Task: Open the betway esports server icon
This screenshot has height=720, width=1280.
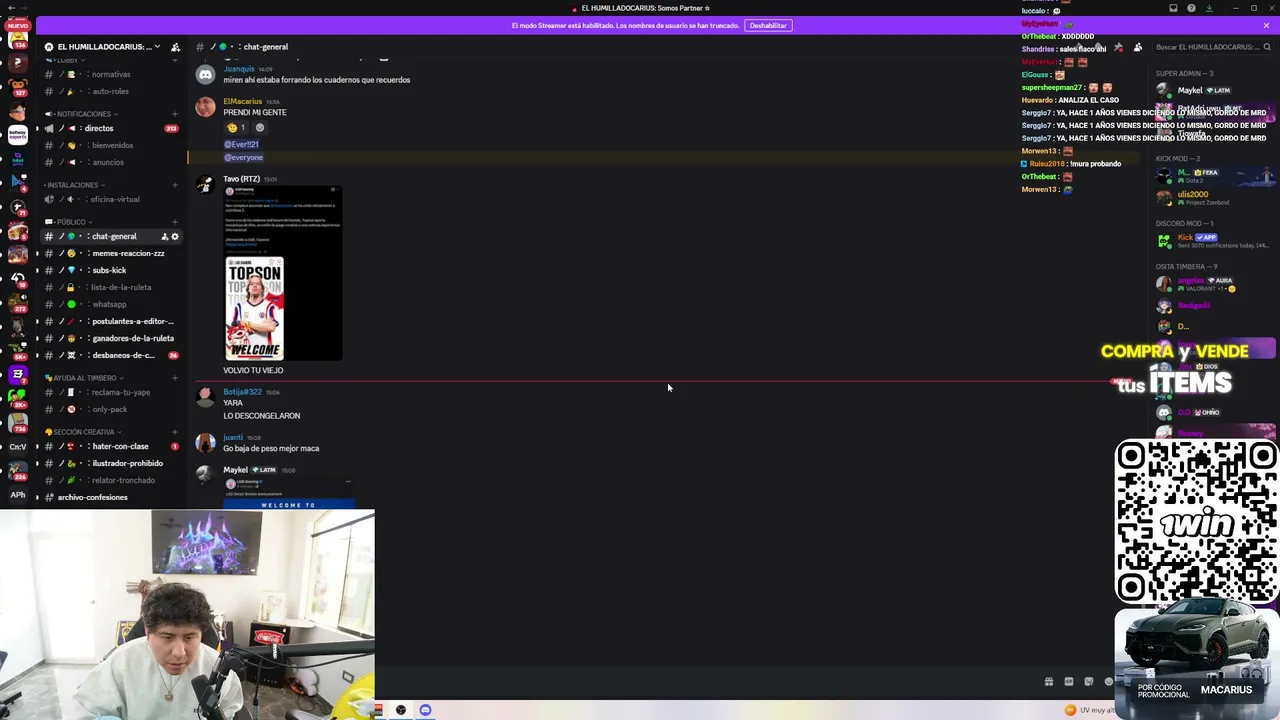Action: [18, 133]
